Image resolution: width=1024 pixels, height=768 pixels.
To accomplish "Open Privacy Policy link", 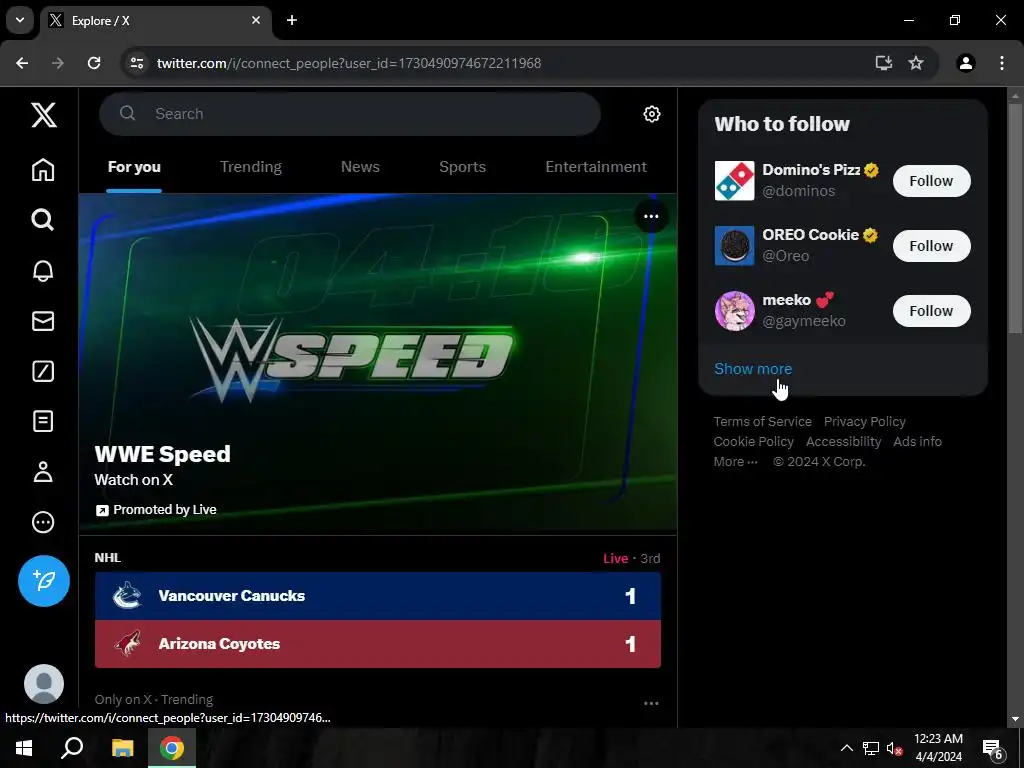I will 864,421.
